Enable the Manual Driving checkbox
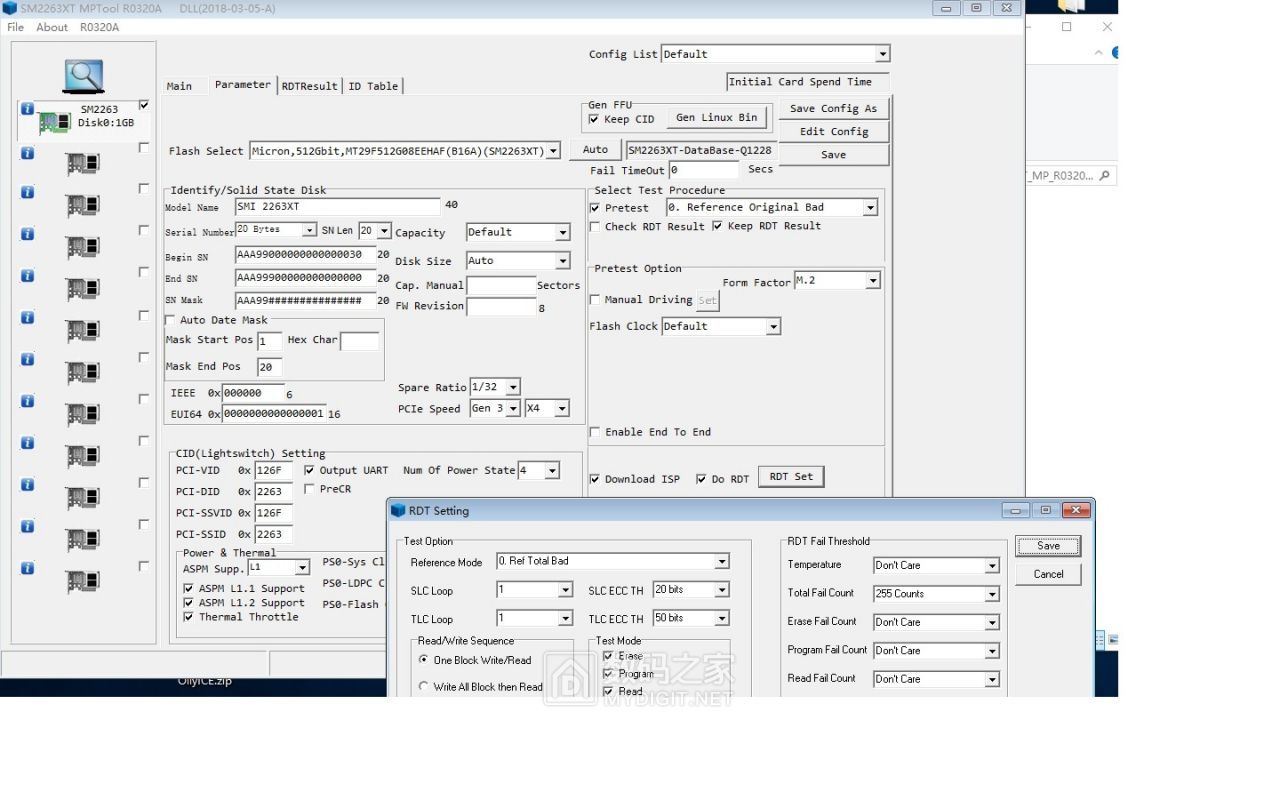1280x800 pixels. click(x=595, y=300)
